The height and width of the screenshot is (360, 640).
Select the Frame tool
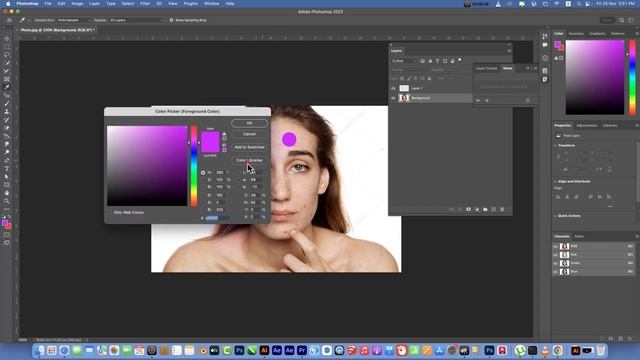coord(7,79)
